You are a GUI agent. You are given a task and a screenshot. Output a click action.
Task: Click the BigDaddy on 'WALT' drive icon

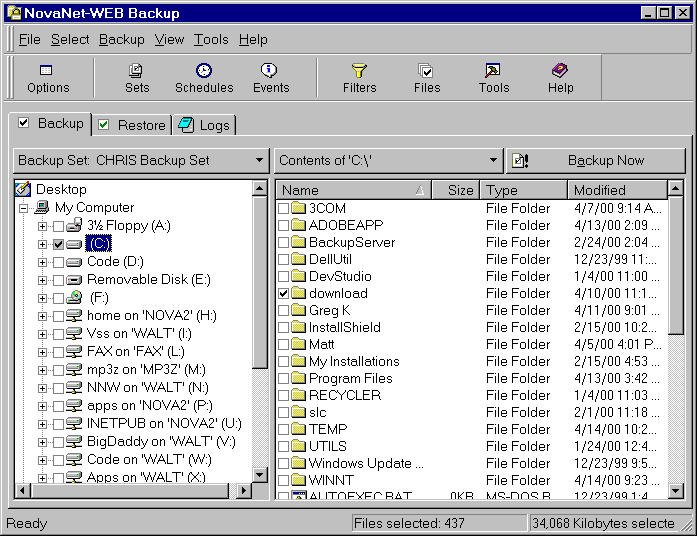(74, 442)
